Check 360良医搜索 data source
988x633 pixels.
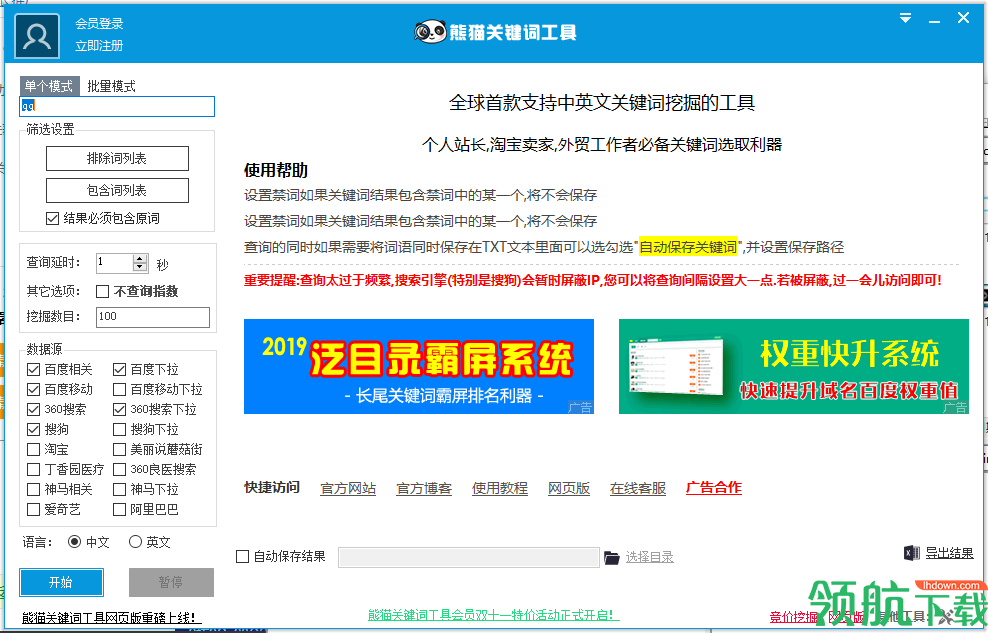tap(120, 469)
